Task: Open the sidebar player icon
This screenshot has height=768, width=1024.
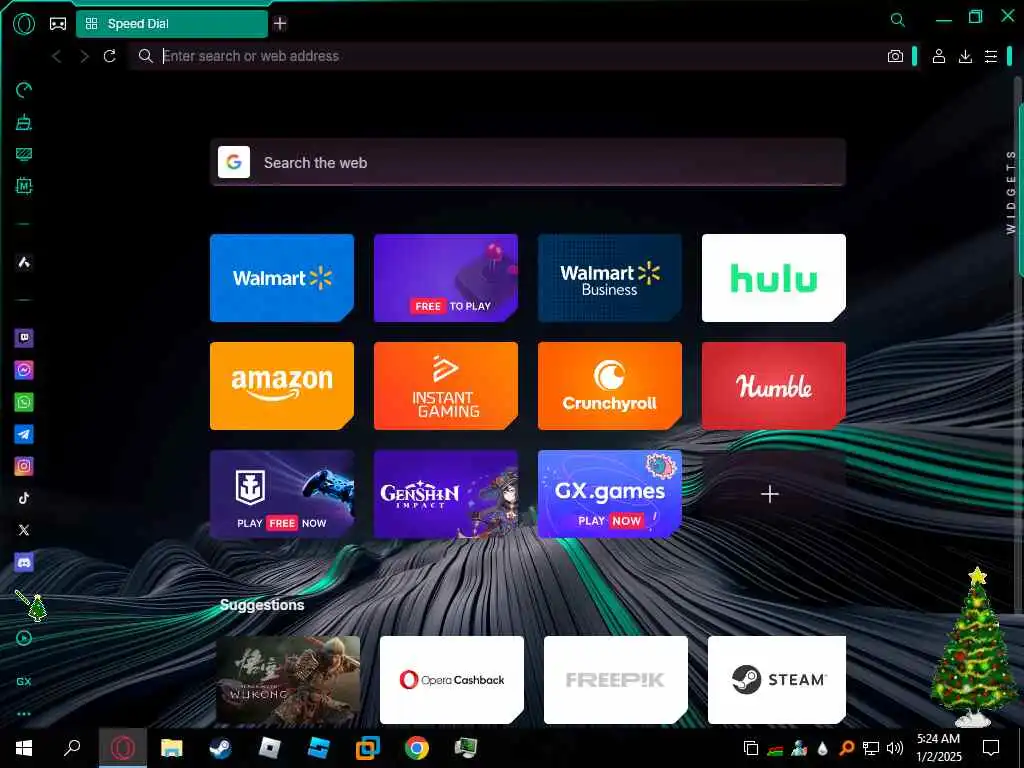Action: coord(24,638)
